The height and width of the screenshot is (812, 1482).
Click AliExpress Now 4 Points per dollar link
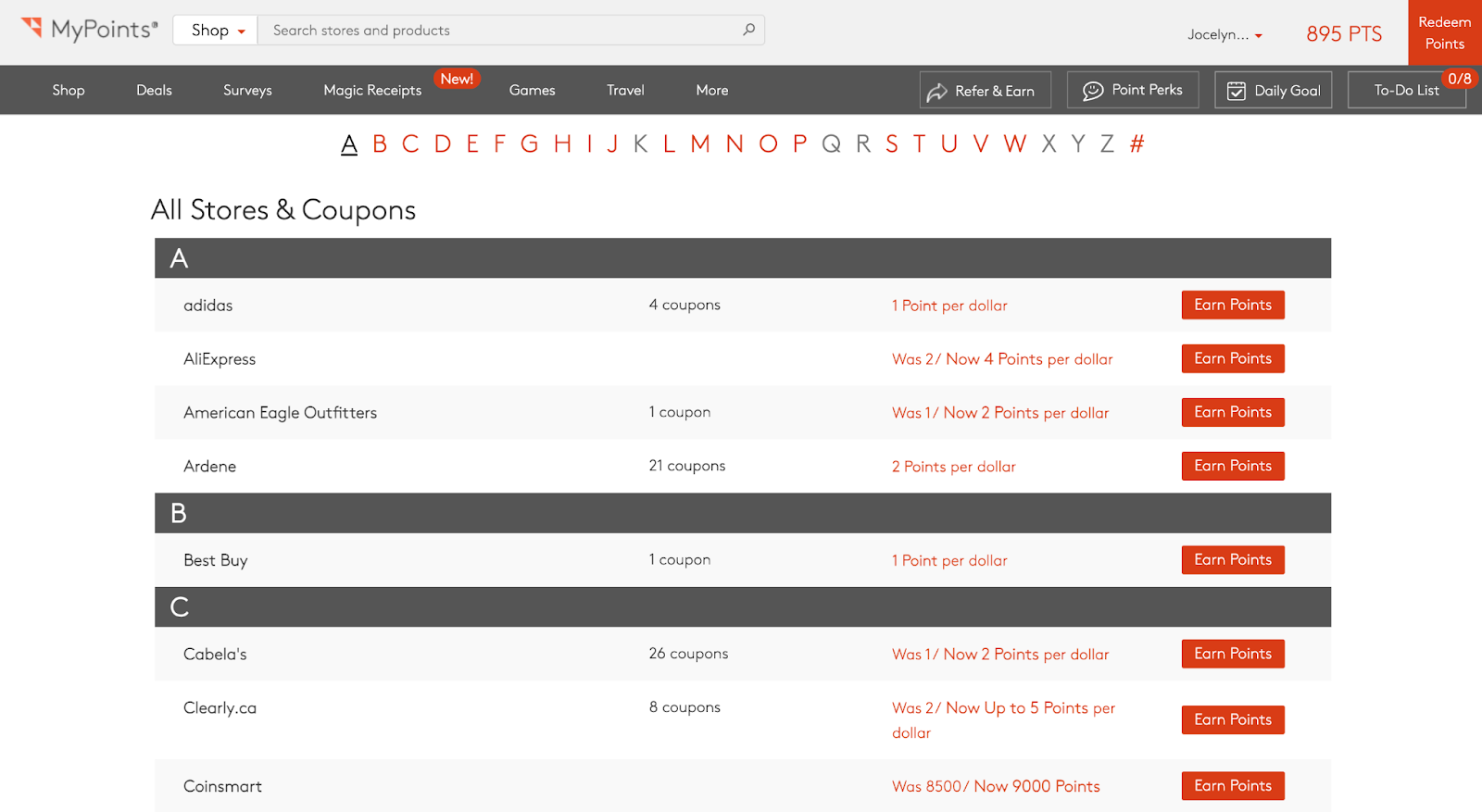(x=1002, y=359)
